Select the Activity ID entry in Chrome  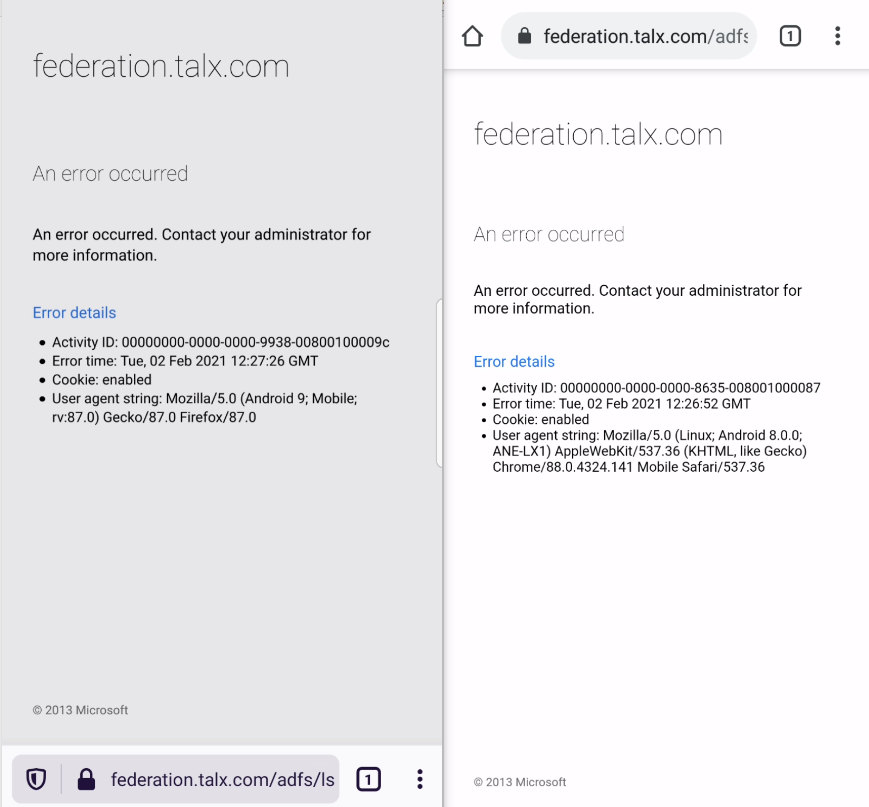tap(655, 387)
